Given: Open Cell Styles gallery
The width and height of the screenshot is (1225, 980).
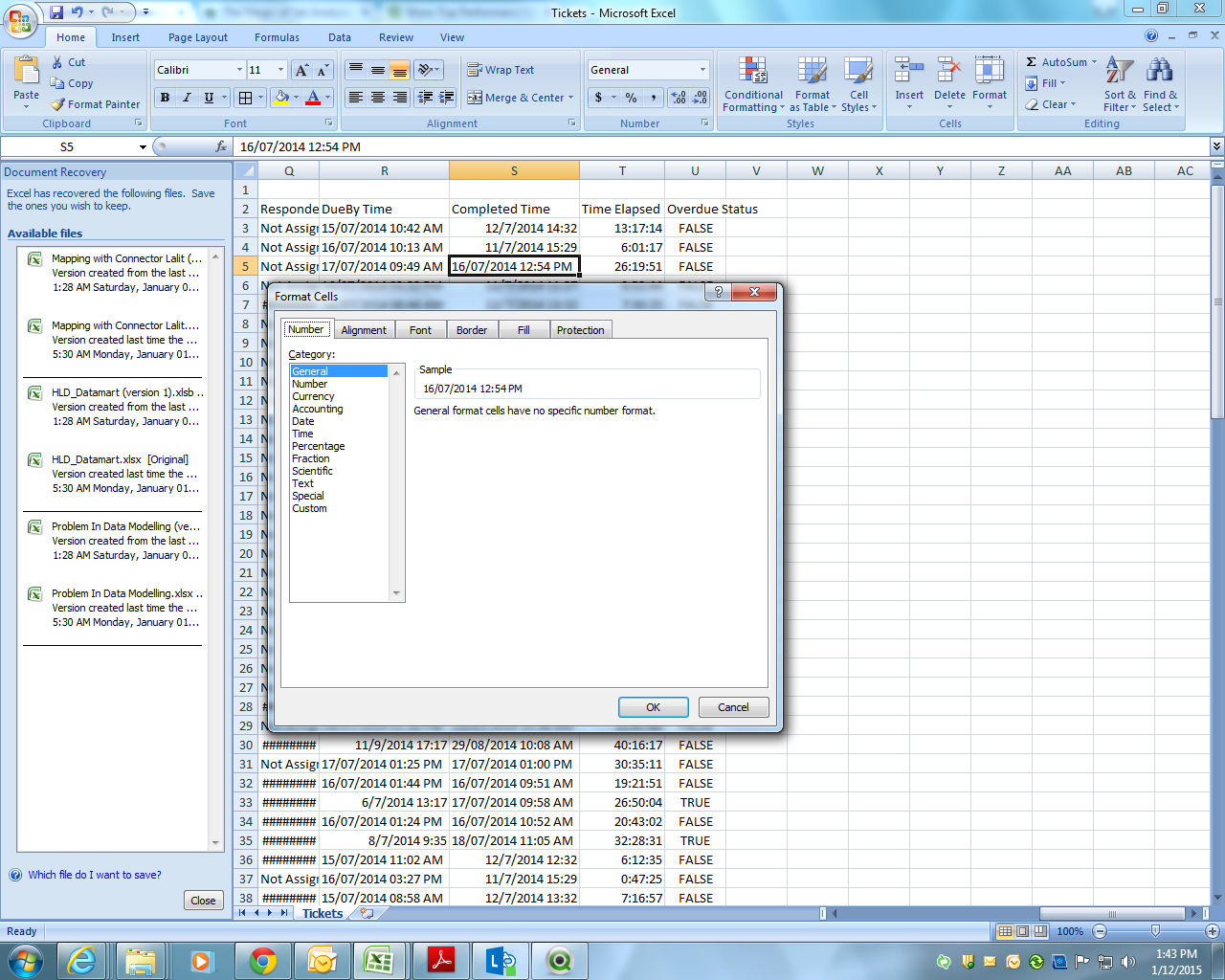Looking at the screenshot, I should click(x=858, y=84).
